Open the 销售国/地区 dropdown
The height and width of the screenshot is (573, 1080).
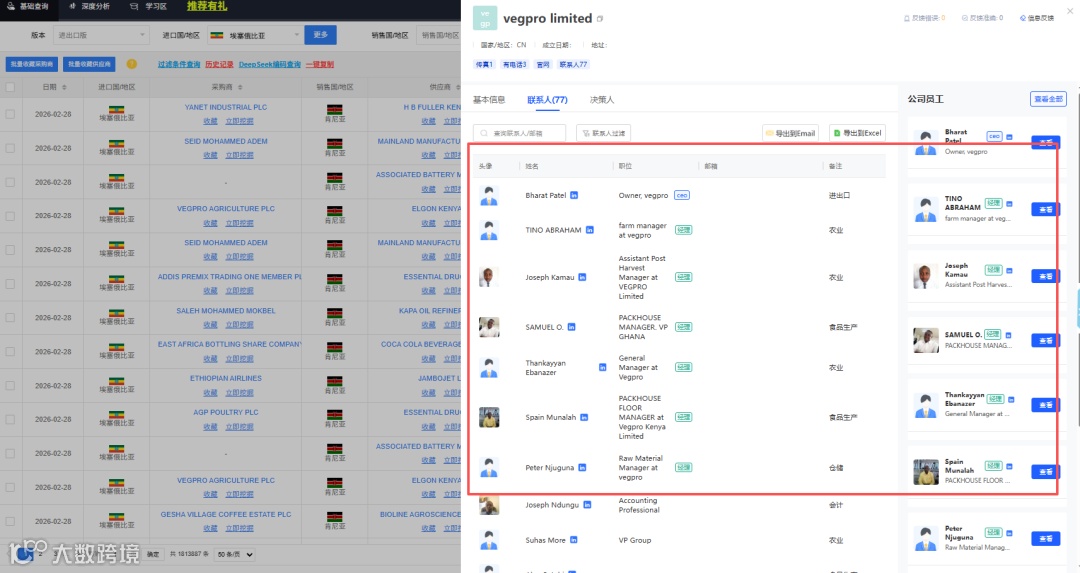click(x=439, y=35)
